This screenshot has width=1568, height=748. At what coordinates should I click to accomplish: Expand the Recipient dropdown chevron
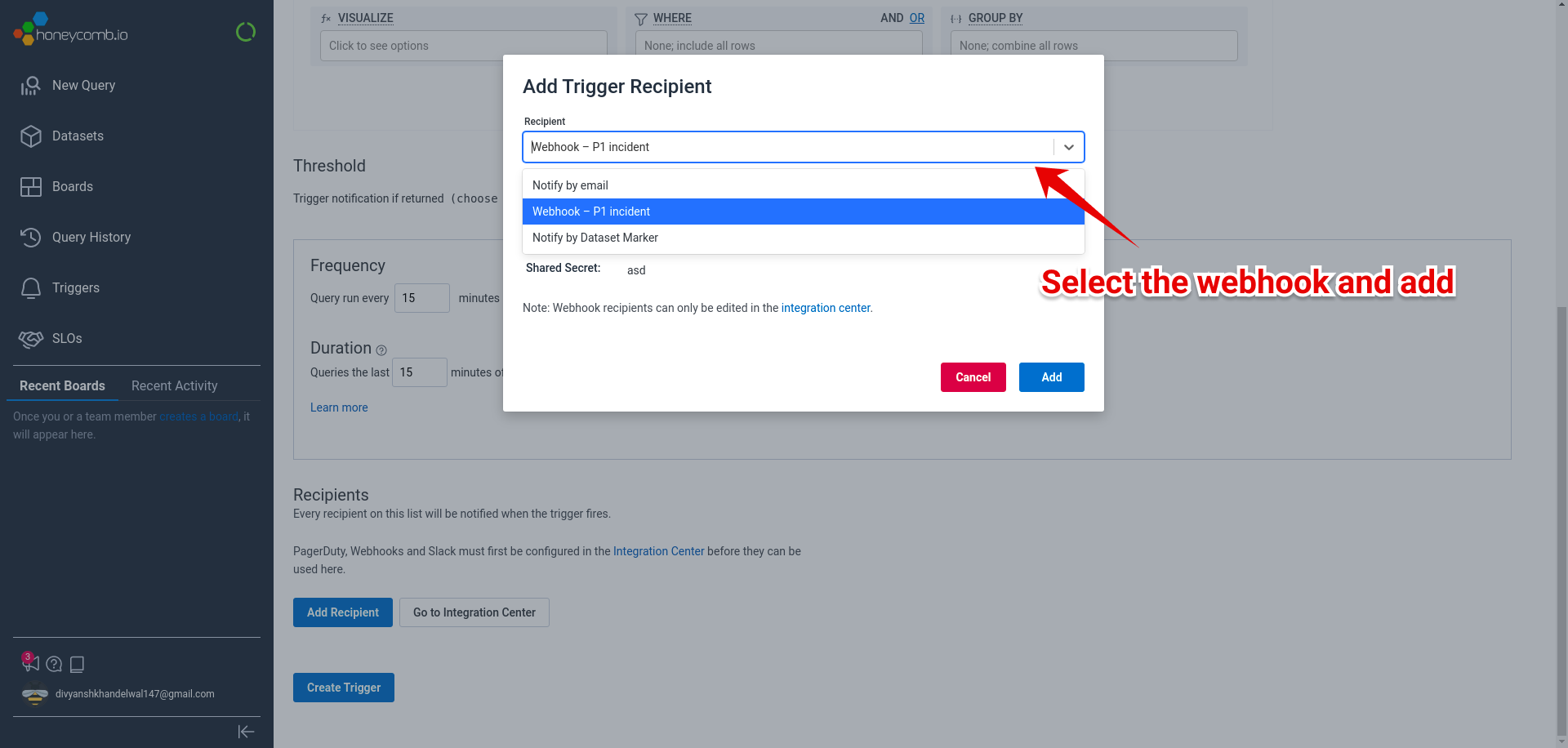tap(1068, 147)
